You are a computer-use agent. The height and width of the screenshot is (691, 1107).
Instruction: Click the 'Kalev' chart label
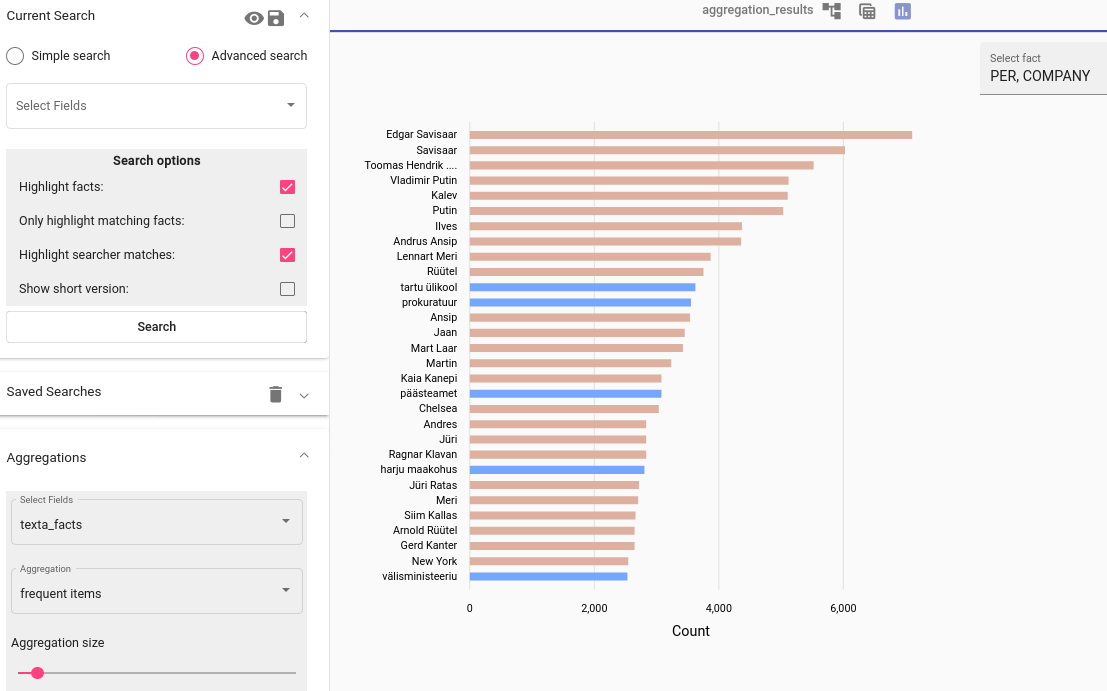pos(444,196)
